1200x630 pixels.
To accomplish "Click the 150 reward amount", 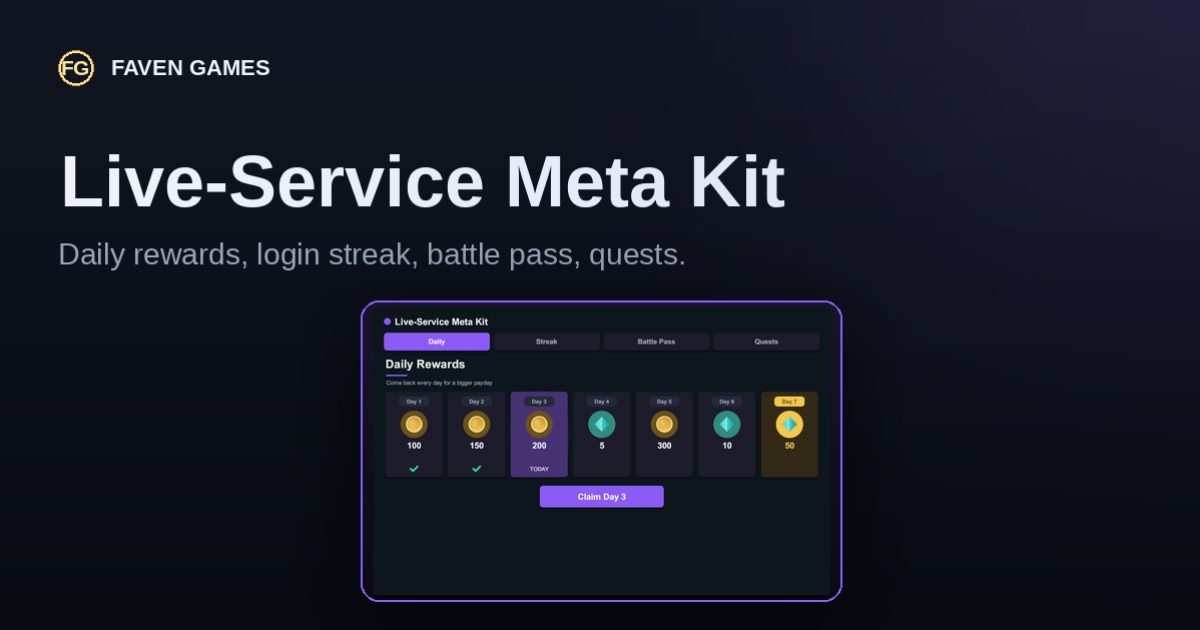I will 476,446.
